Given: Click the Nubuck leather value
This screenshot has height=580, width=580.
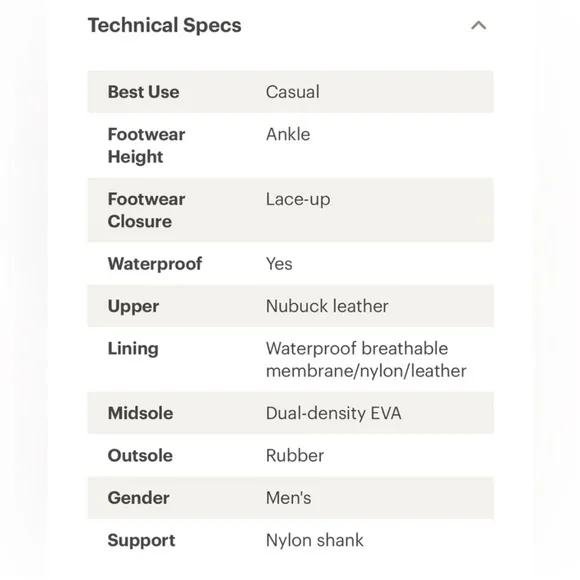Looking at the screenshot, I should tap(327, 306).
